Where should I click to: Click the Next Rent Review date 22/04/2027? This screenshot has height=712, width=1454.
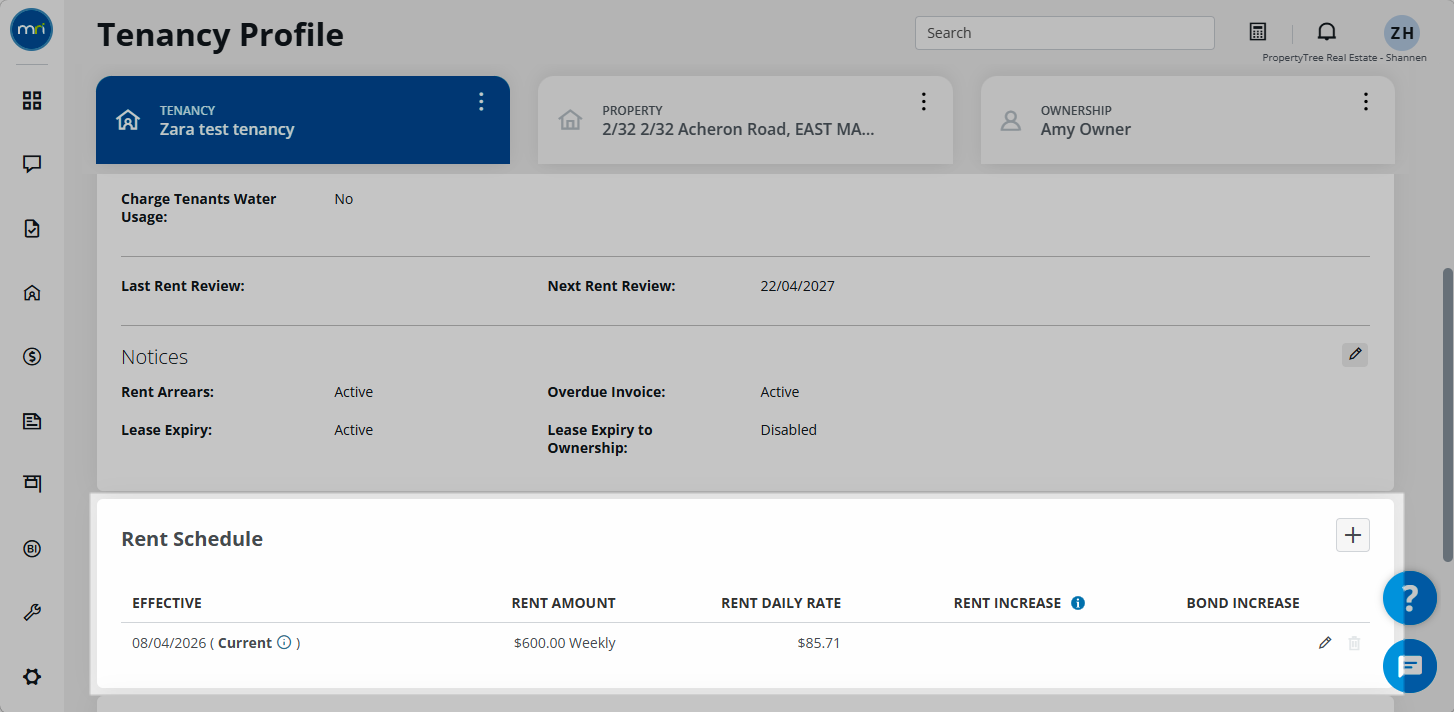(x=798, y=286)
